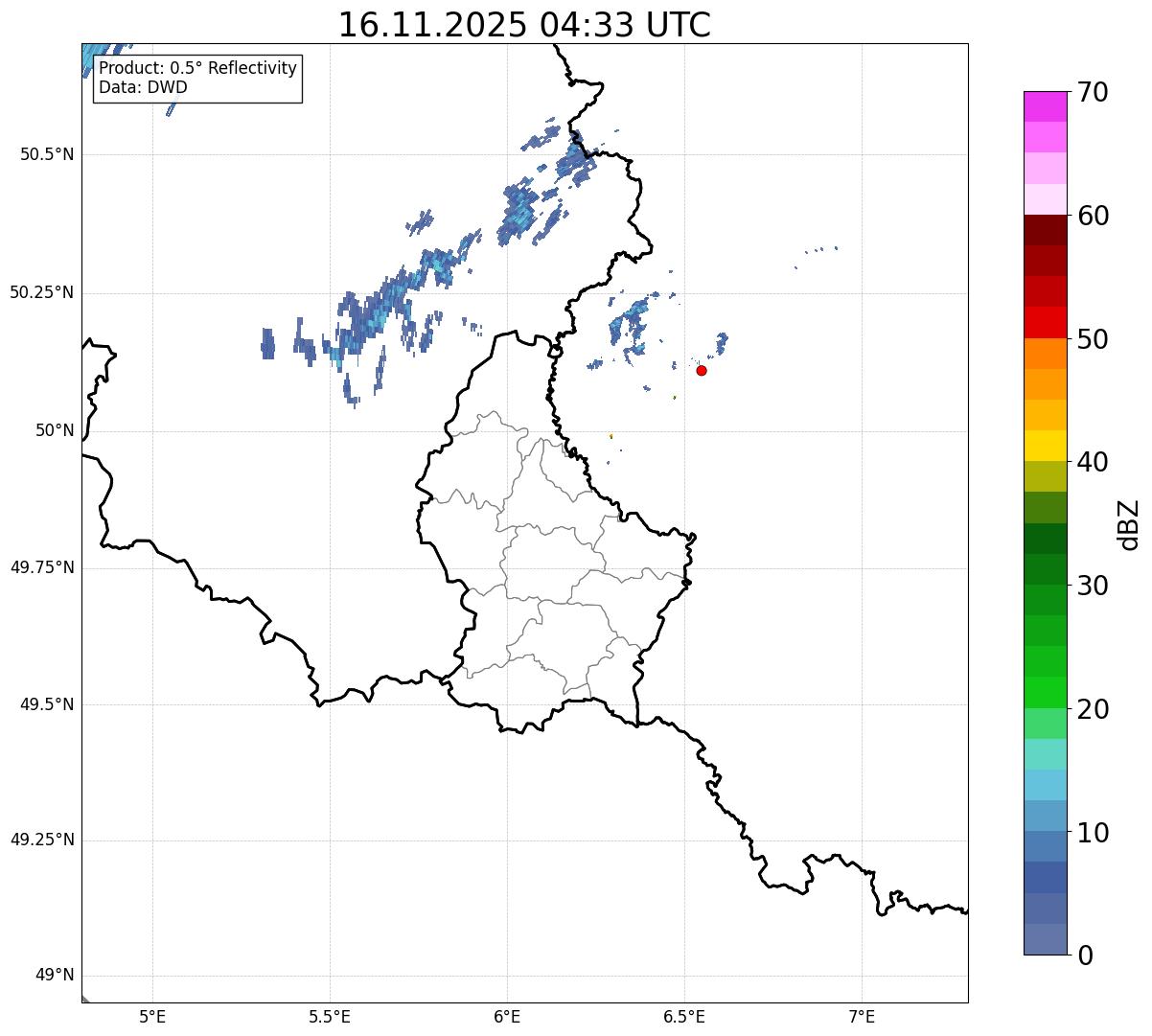
Task: Click the 7°E longitude label
Action: point(862,1016)
